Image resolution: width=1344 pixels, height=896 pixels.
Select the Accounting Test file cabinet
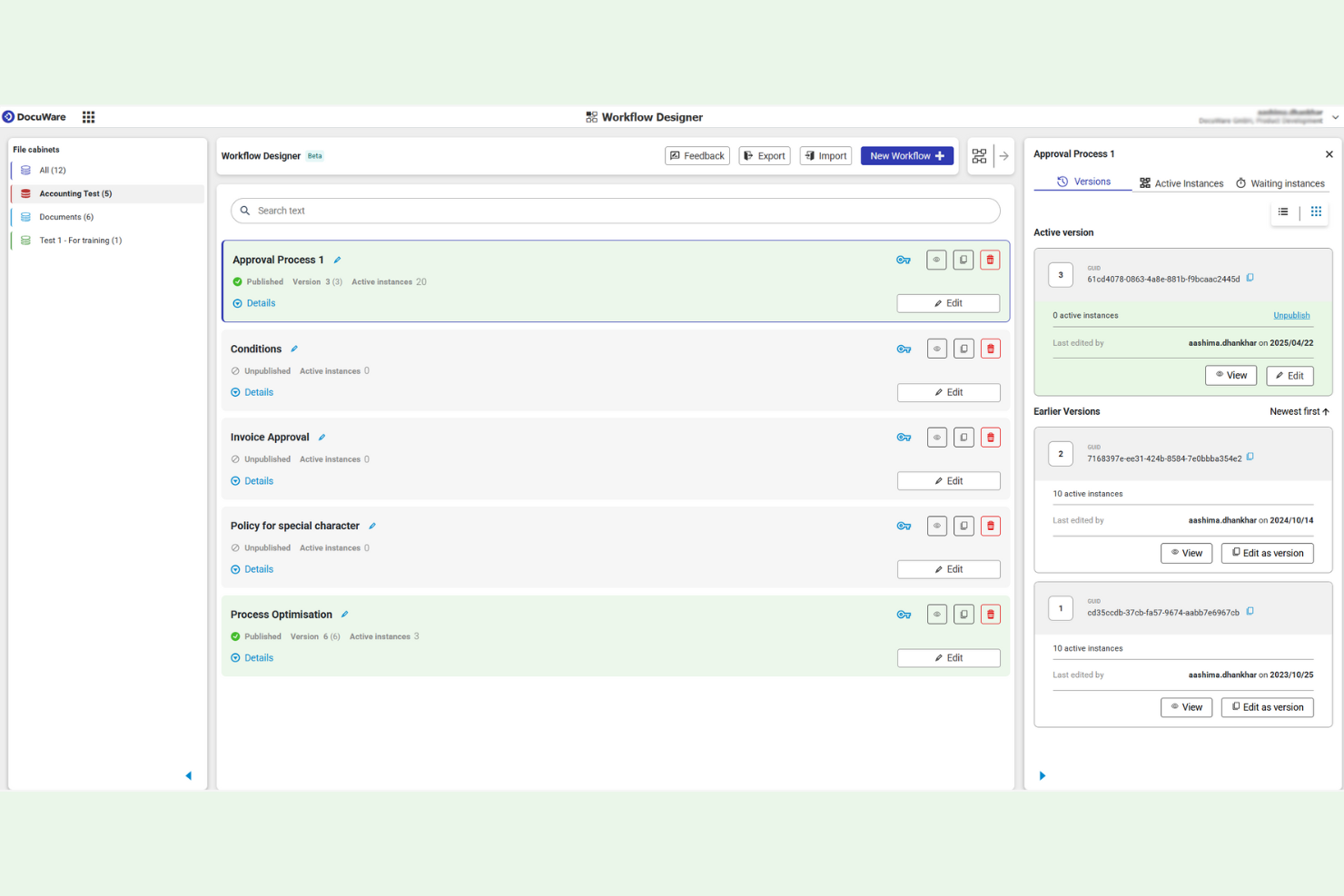(x=75, y=193)
